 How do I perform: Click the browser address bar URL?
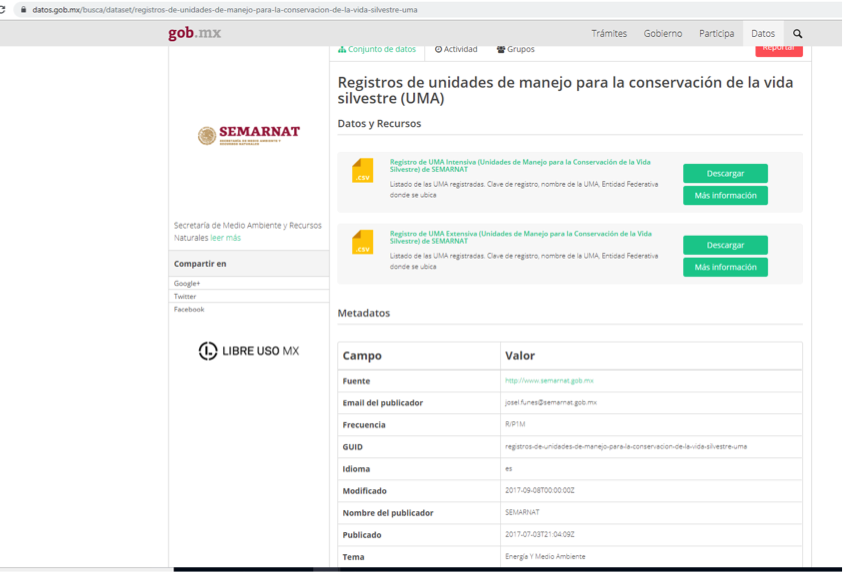(x=225, y=10)
